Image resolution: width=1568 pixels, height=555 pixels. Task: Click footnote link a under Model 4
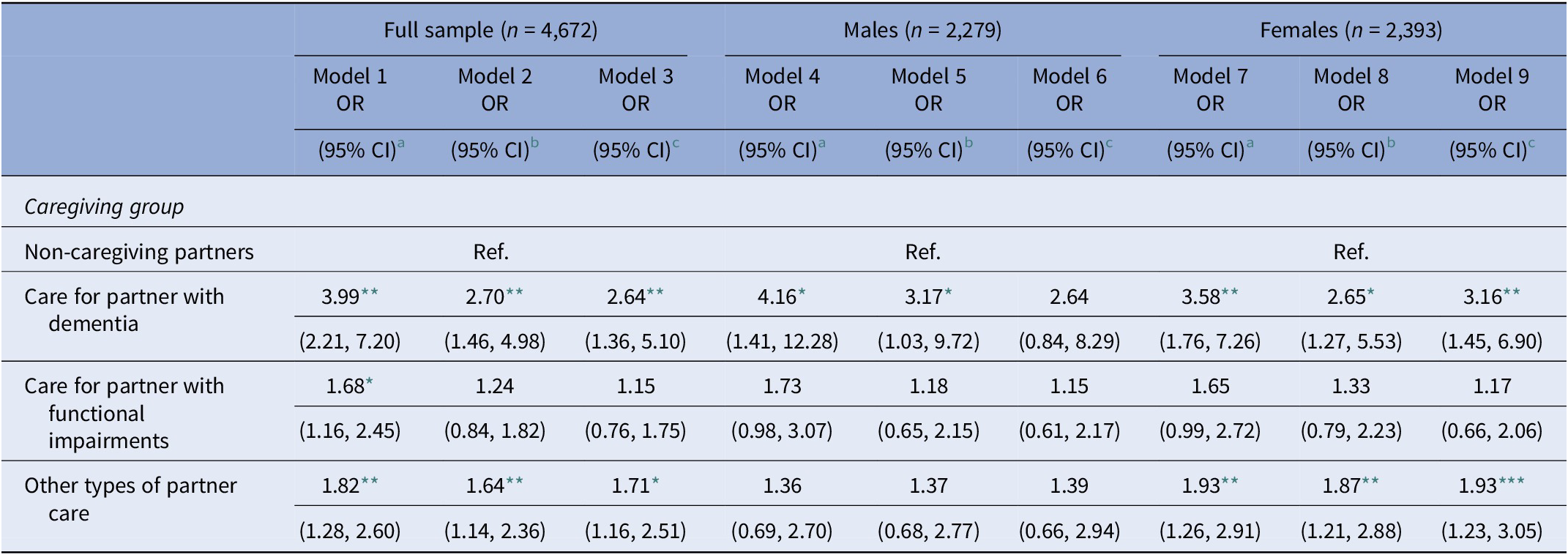(821, 144)
